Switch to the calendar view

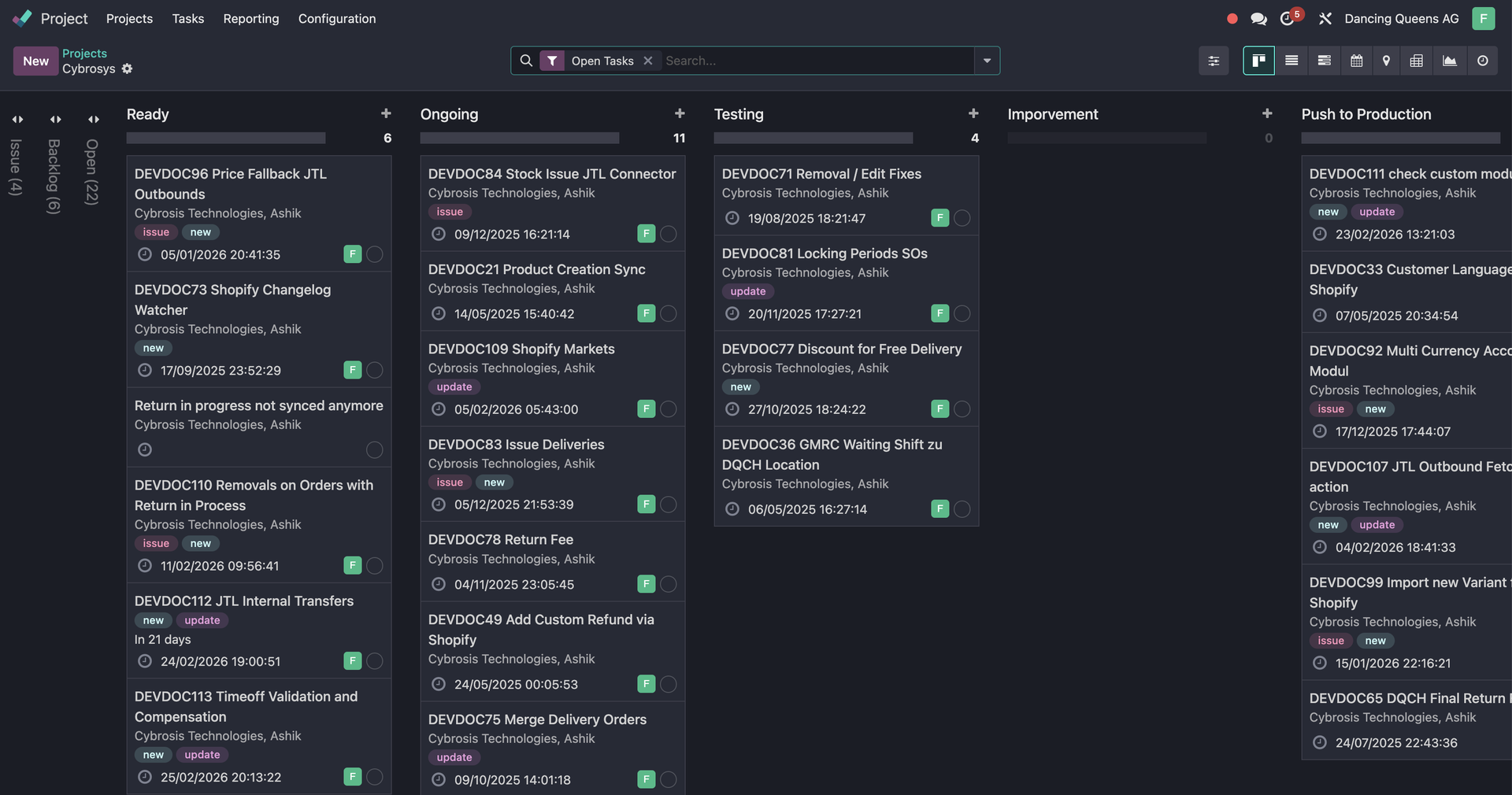point(1356,61)
